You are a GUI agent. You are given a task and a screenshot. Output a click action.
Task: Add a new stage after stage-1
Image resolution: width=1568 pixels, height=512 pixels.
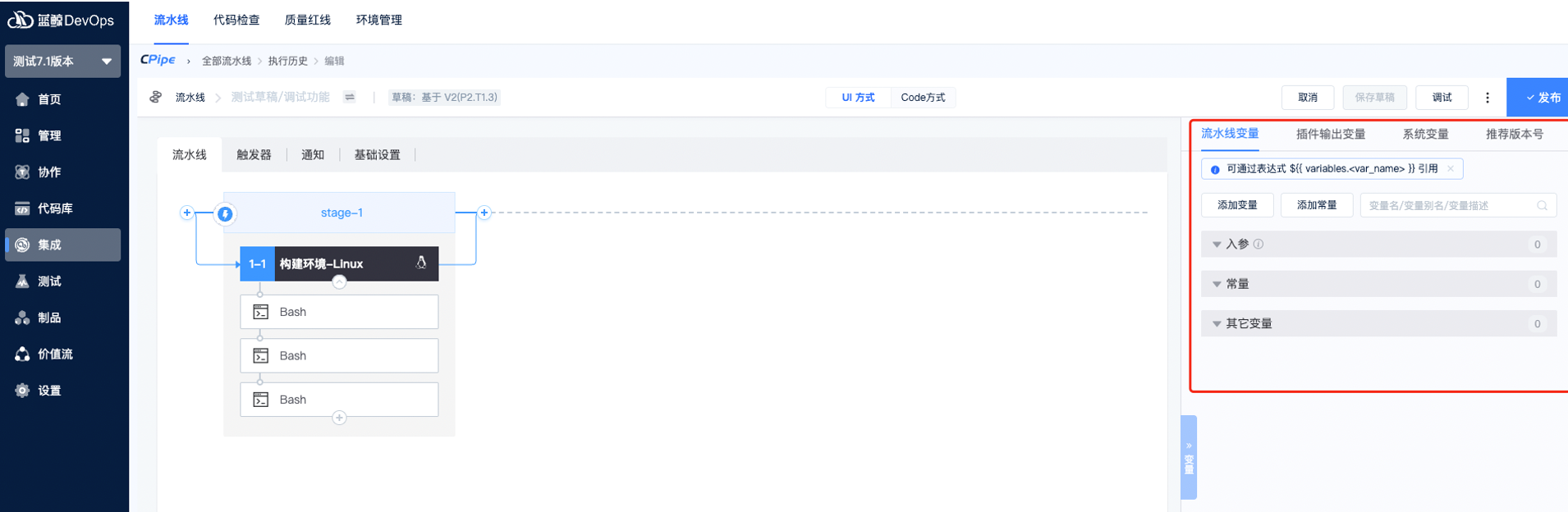(x=484, y=213)
